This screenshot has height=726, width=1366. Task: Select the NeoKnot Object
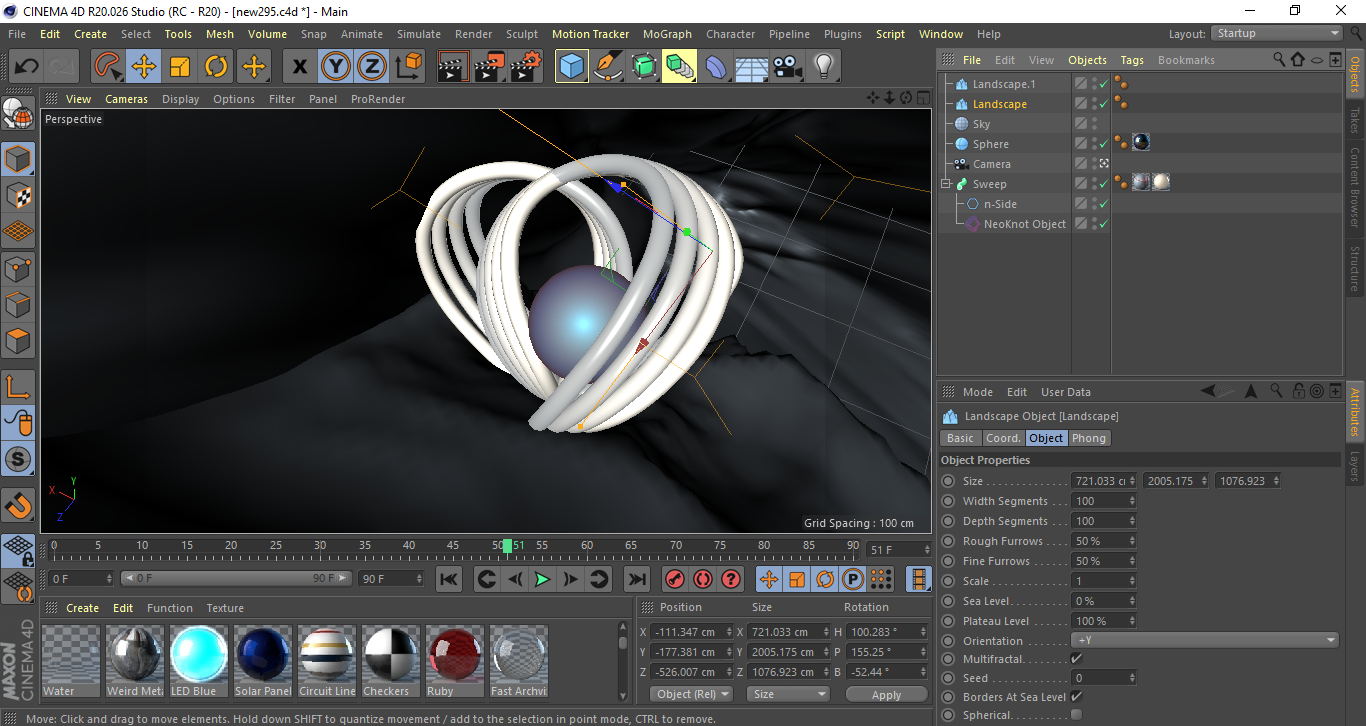[1025, 224]
